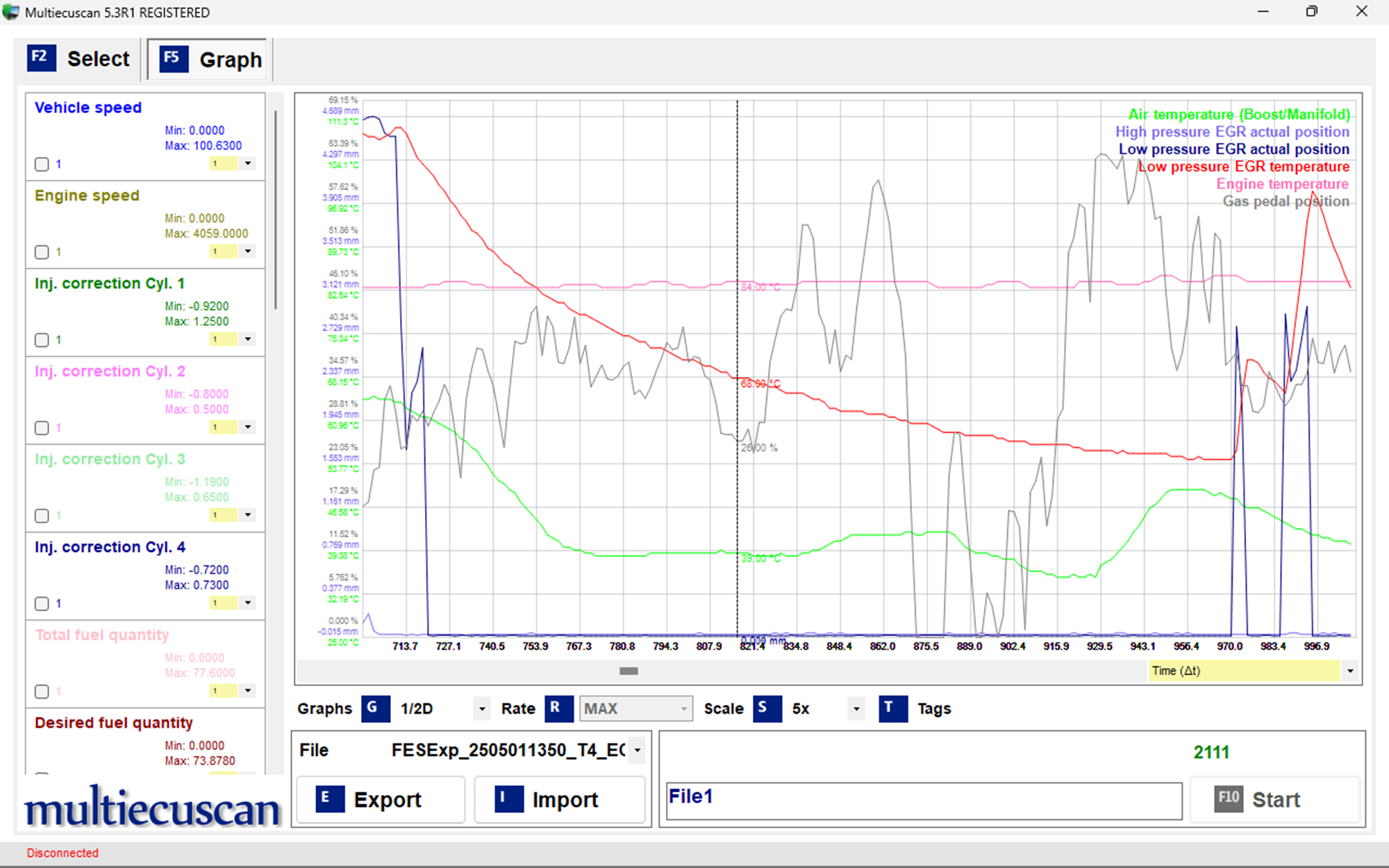Click the G key icon next to Graphs
This screenshot has width=1389, height=868.
(375, 708)
